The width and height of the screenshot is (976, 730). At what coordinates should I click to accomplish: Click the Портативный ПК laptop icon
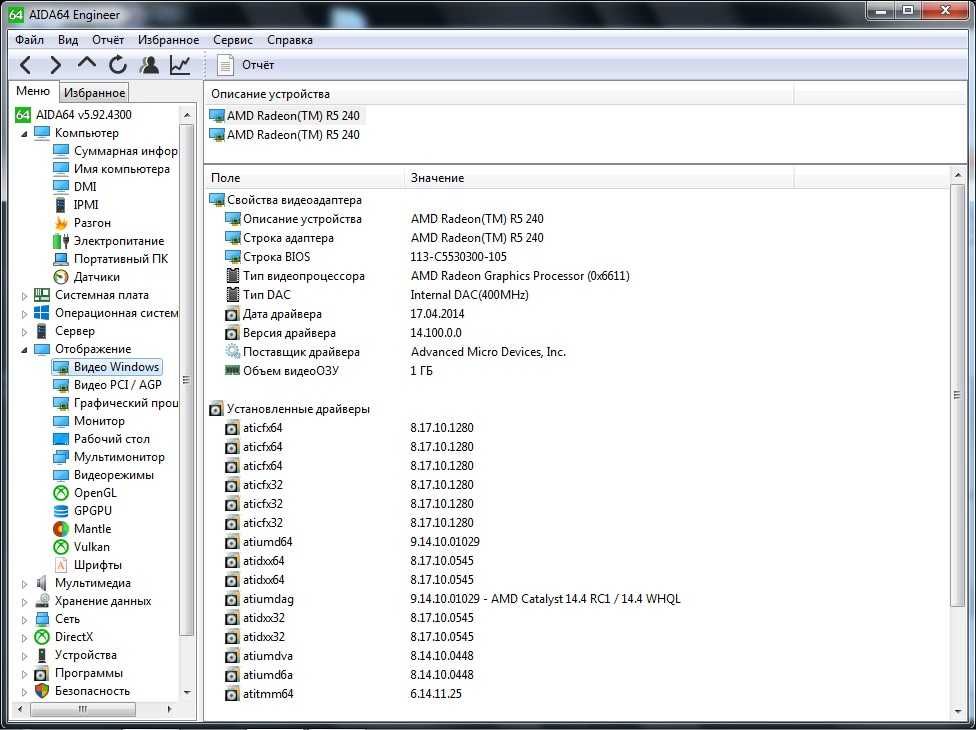point(60,259)
